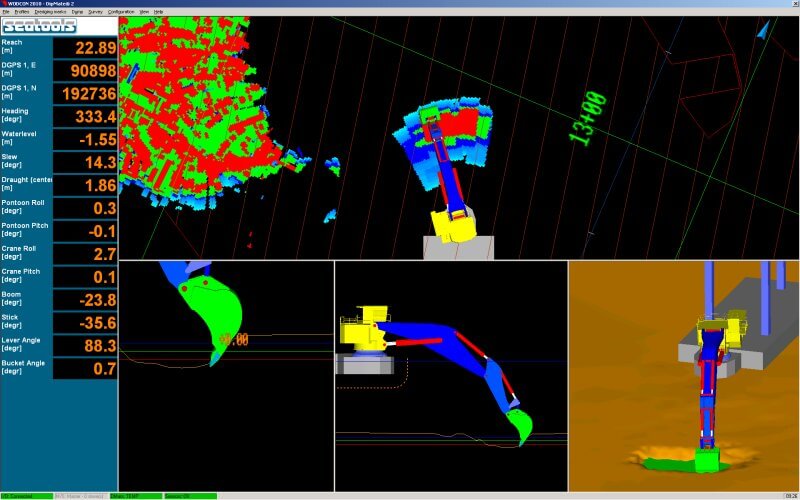Click the I/O Connected status indicator
800x500 pixels.
click(24, 495)
